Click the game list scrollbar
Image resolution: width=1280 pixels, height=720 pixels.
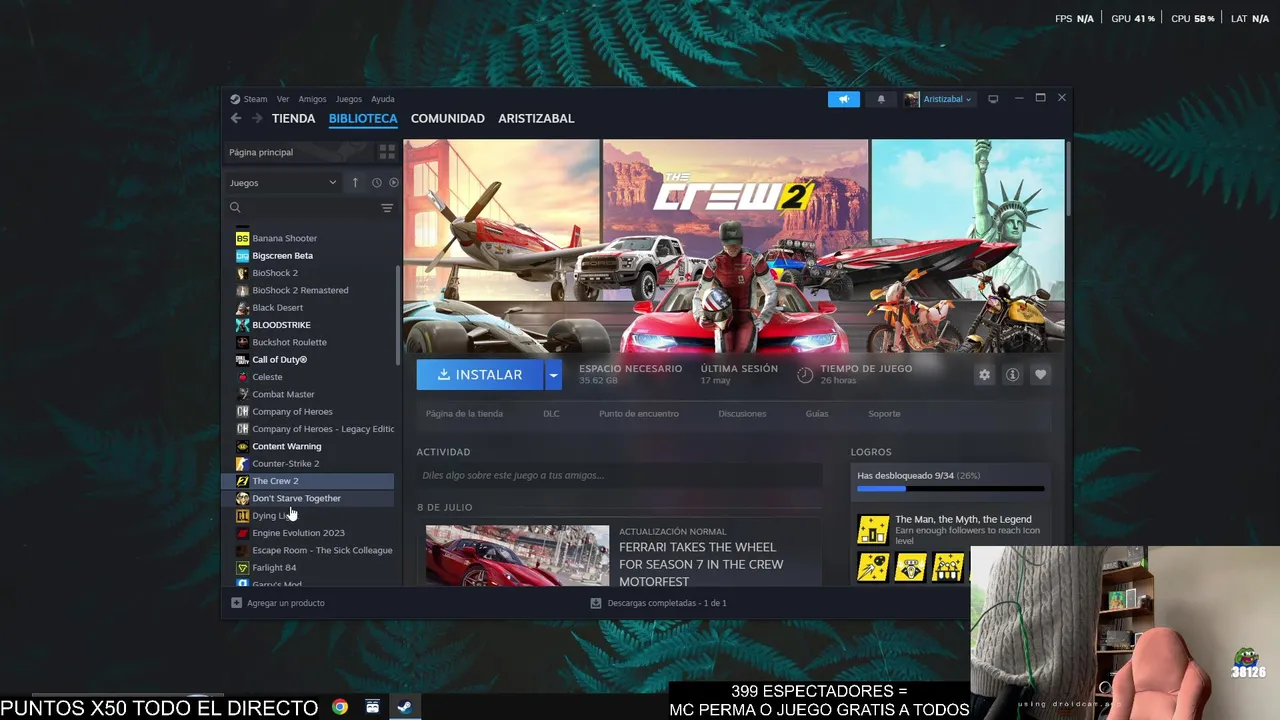point(399,315)
